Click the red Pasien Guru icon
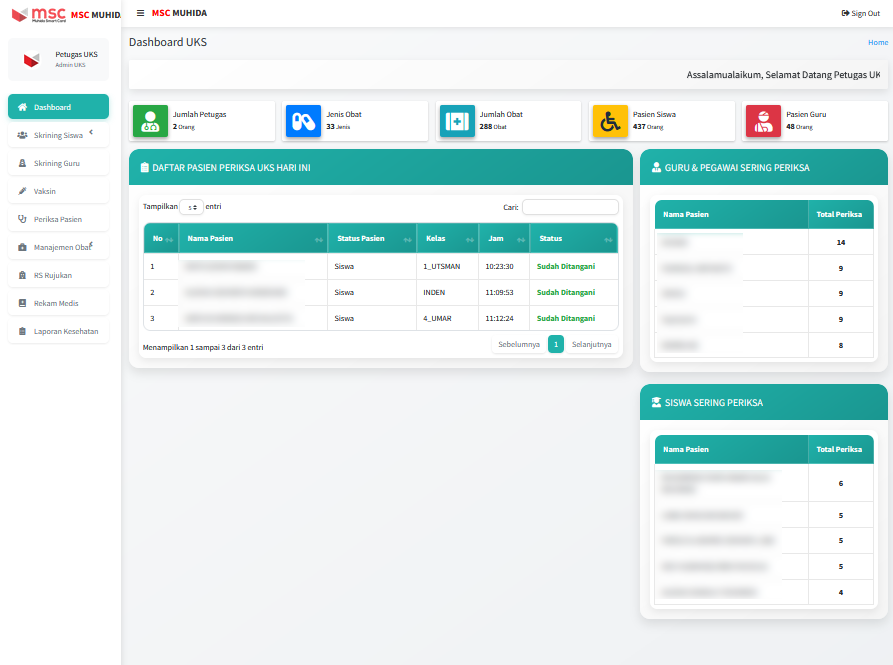This screenshot has width=893, height=665. click(763, 121)
